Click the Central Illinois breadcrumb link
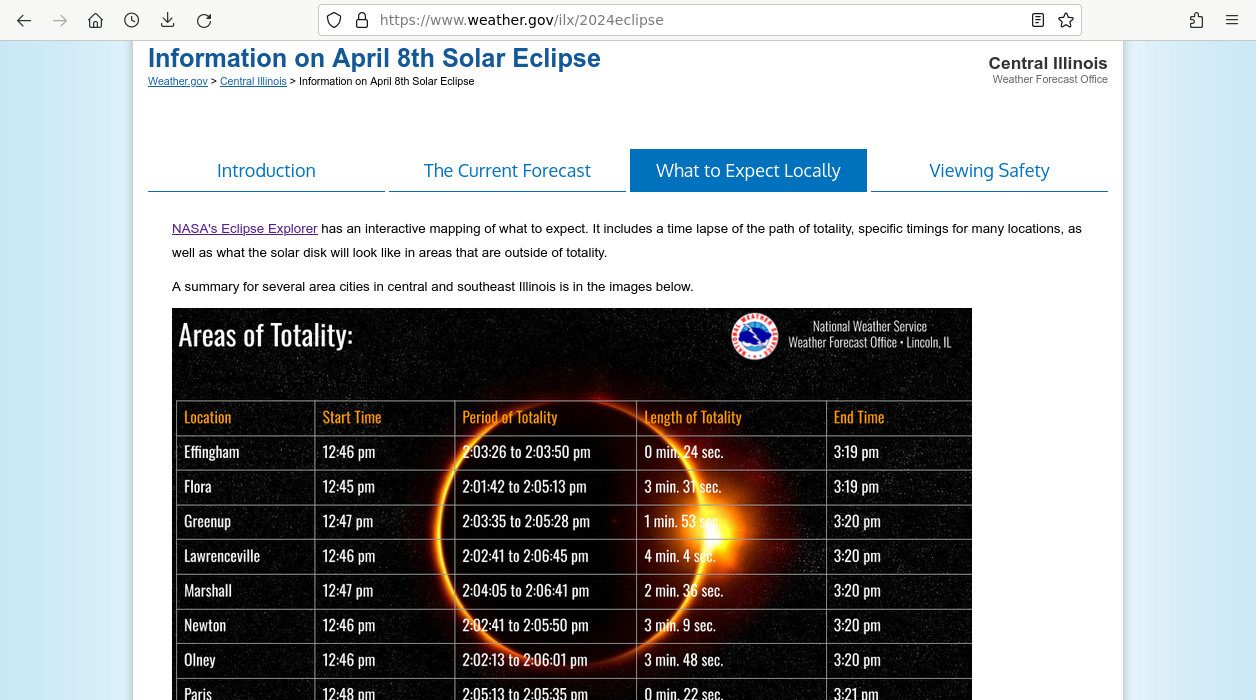 (253, 82)
